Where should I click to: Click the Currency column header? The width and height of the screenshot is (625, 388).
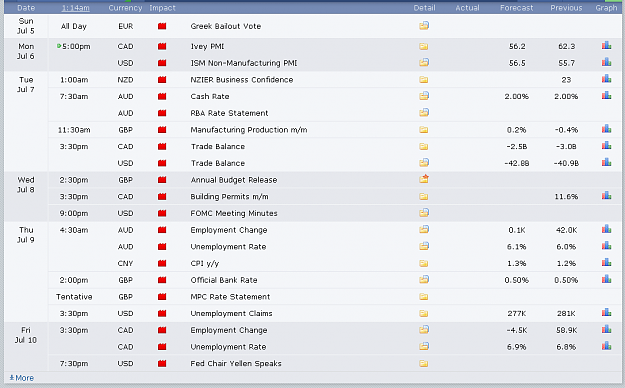[125, 8]
